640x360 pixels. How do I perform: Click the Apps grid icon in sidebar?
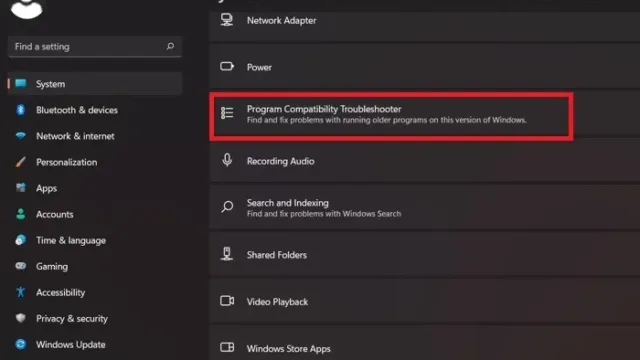click(x=20, y=188)
